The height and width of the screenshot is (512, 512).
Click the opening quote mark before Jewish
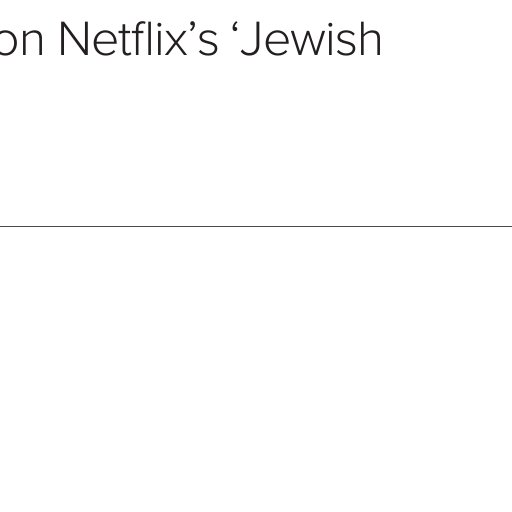point(235,28)
